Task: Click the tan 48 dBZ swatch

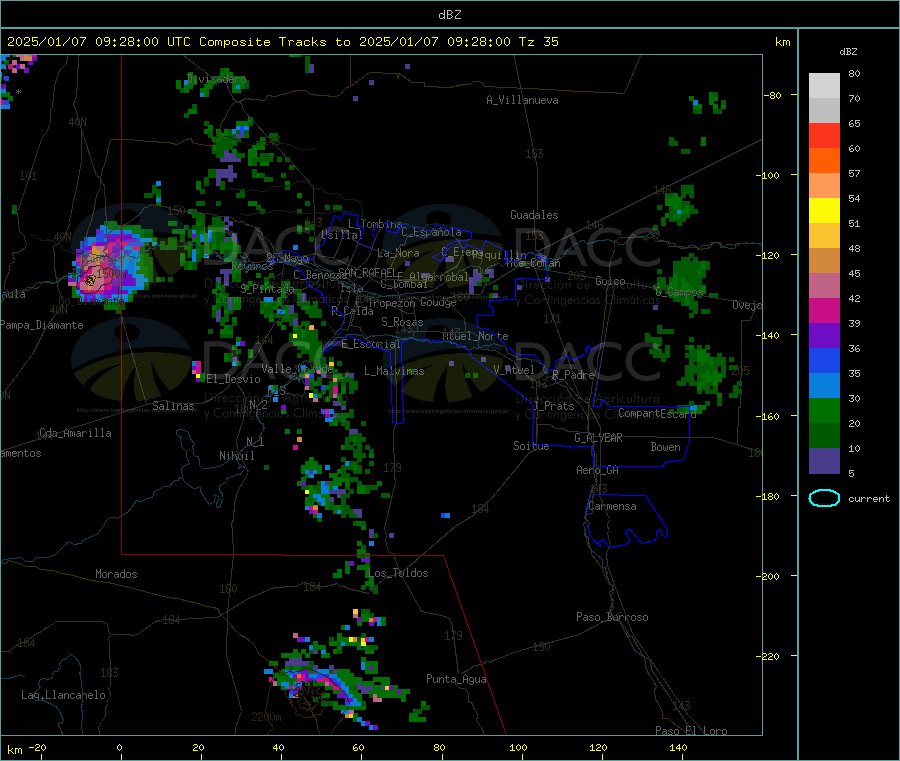Action: [824, 261]
